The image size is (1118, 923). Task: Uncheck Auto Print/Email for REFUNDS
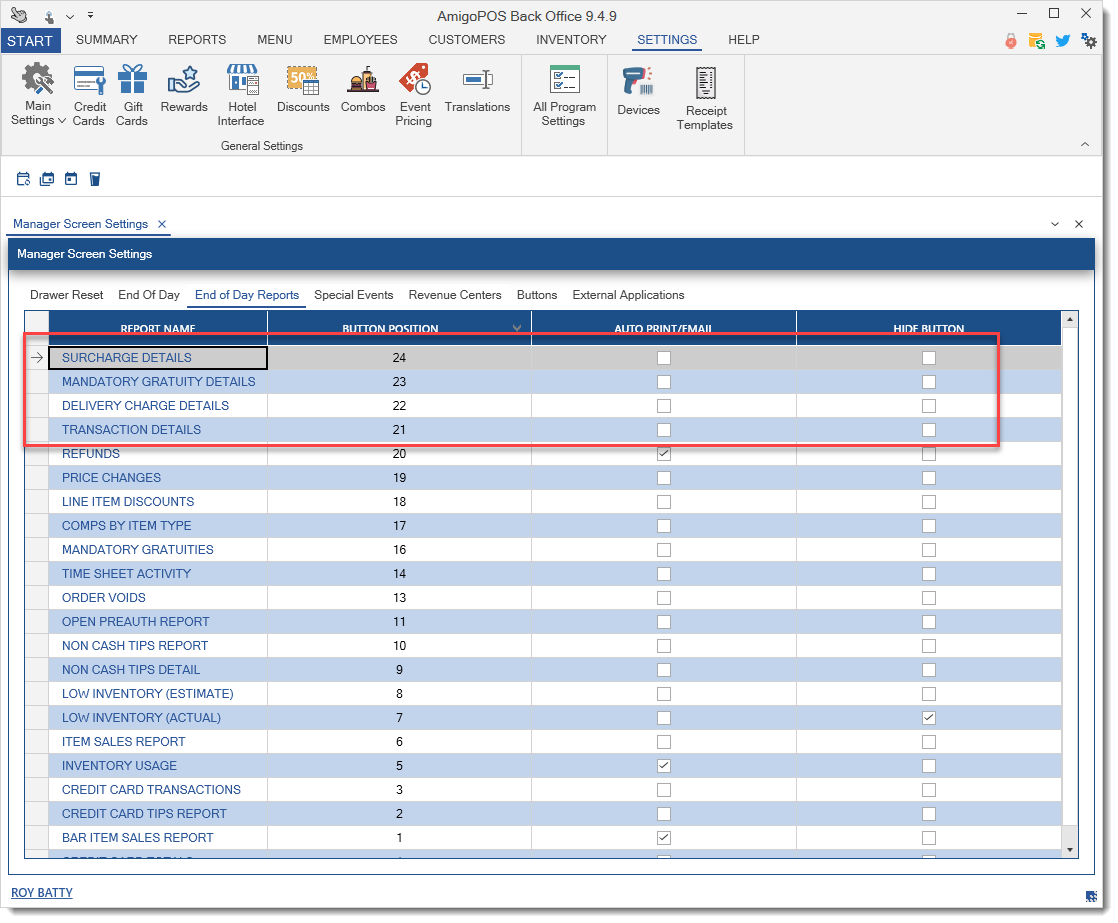(664, 454)
